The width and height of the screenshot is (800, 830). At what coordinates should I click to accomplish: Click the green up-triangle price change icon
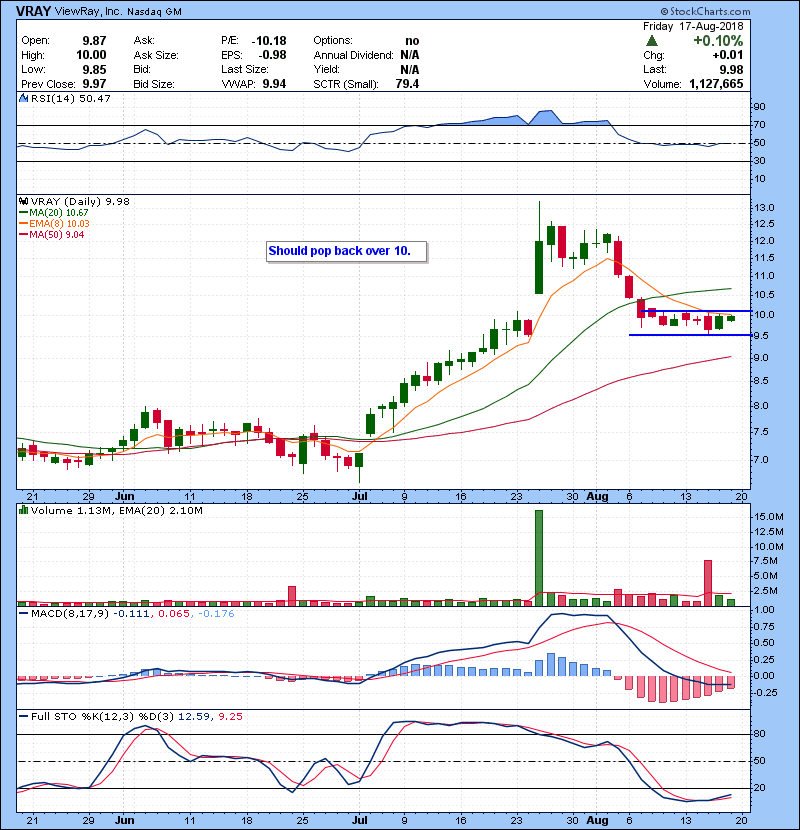coord(652,41)
